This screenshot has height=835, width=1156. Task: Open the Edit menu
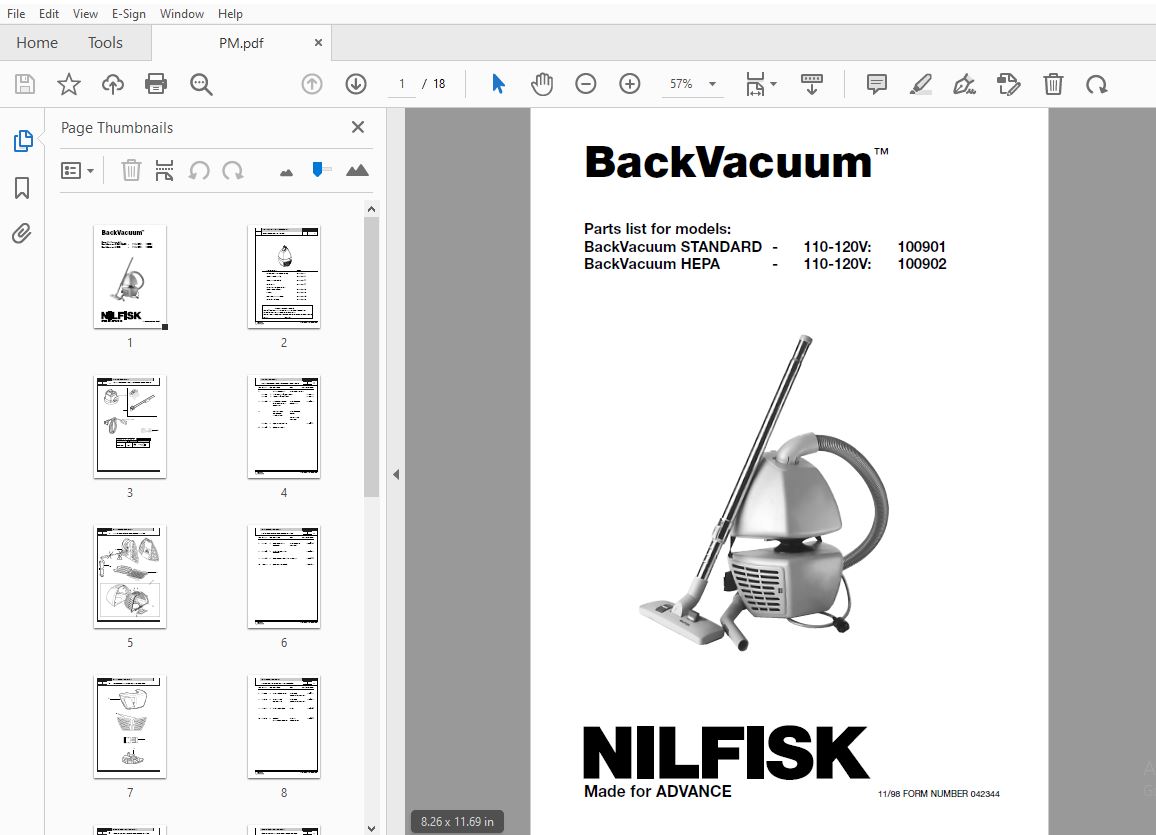coord(49,13)
